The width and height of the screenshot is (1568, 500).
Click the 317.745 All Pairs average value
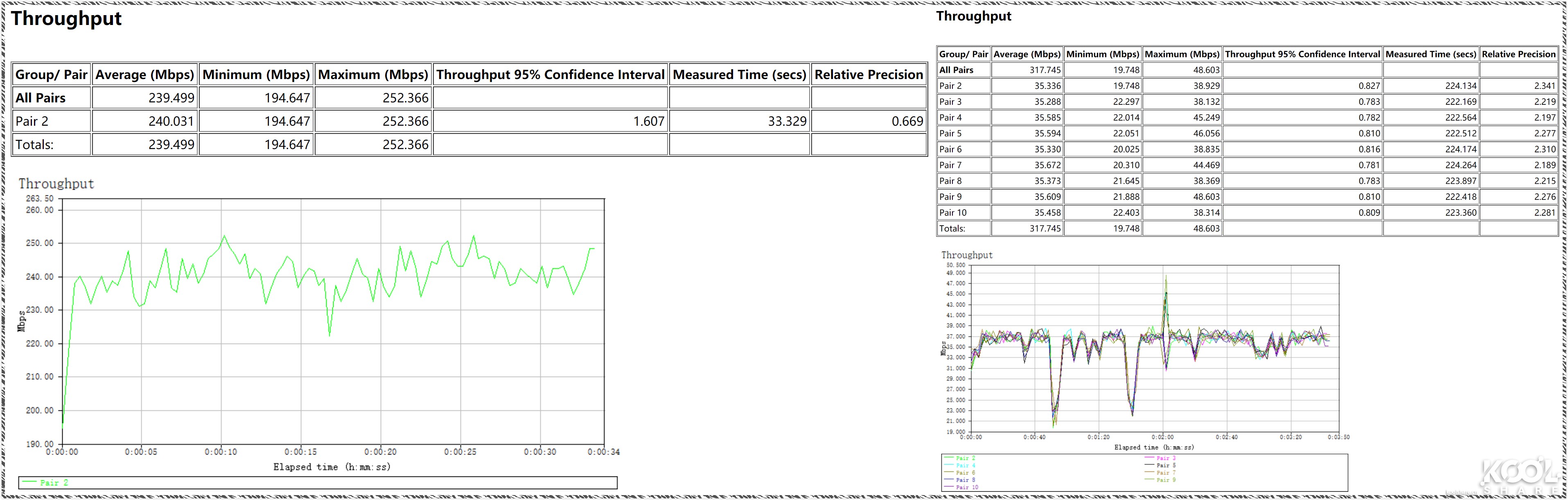pyautogui.click(x=1045, y=70)
